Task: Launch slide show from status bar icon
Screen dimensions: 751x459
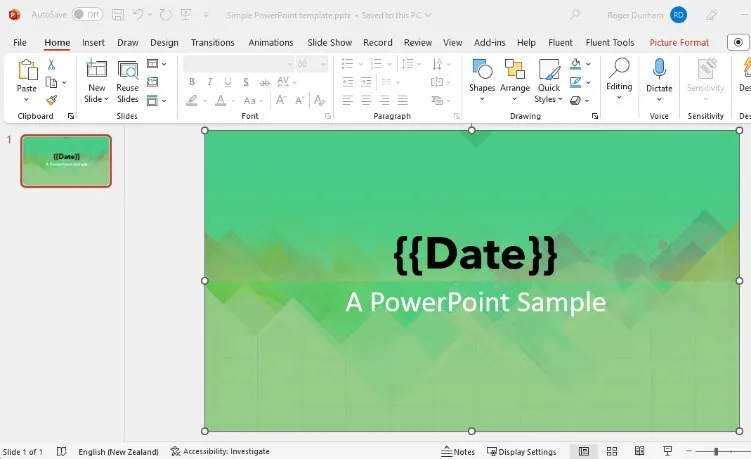Action: point(667,451)
